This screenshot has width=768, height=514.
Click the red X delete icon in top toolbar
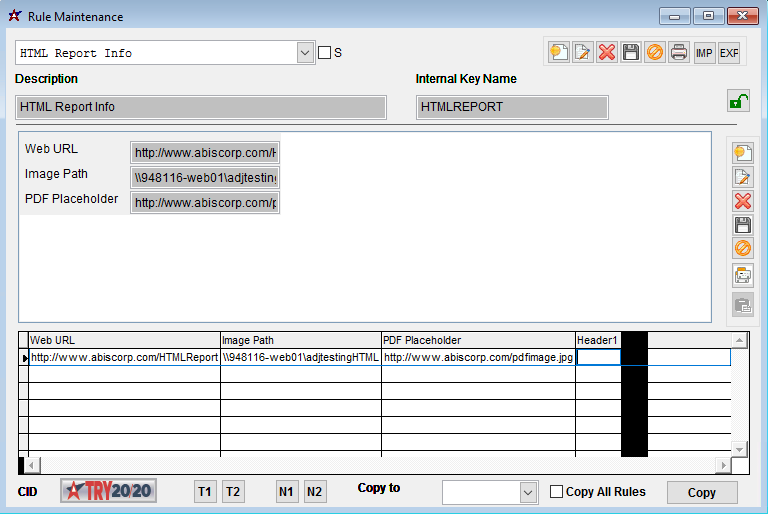click(x=607, y=52)
